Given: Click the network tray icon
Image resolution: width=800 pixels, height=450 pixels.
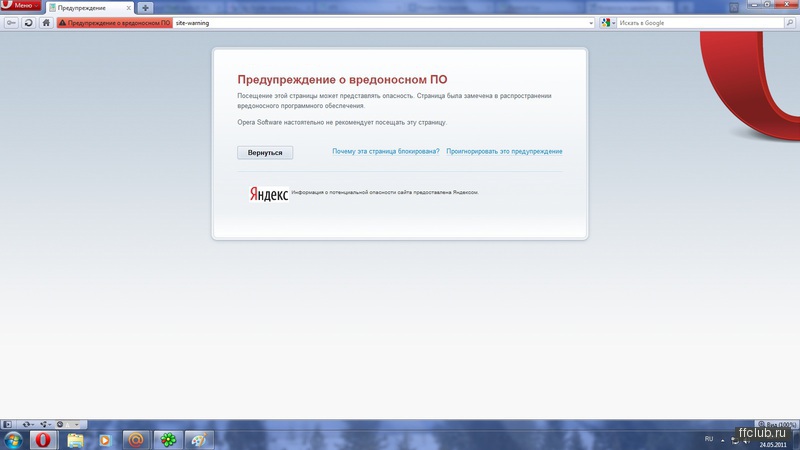Looking at the screenshot, I should [735, 440].
